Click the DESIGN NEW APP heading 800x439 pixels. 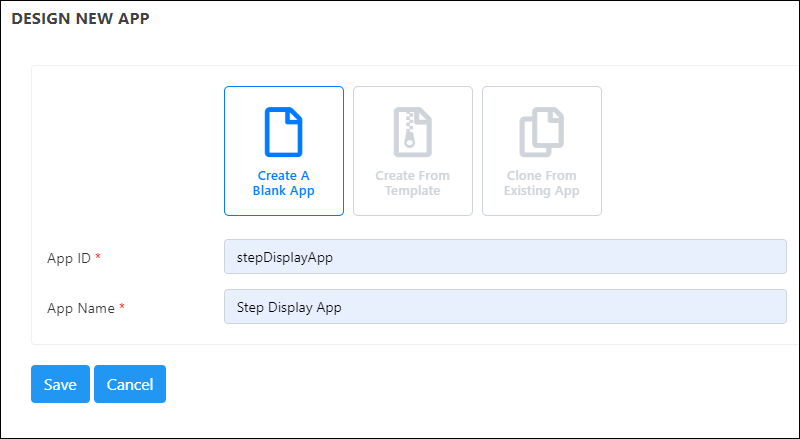pyautogui.click(x=80, y=19)
